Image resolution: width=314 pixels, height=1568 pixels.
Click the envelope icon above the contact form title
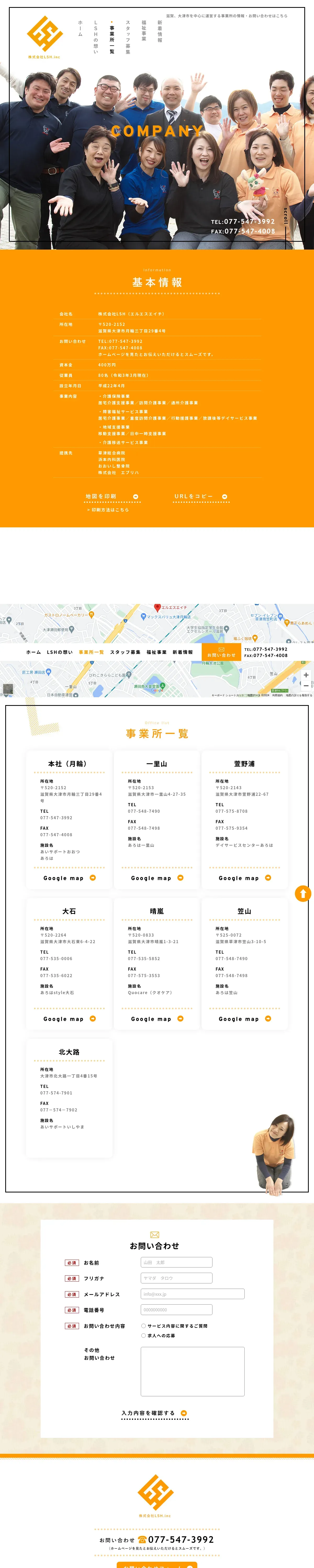(154, 1235)
